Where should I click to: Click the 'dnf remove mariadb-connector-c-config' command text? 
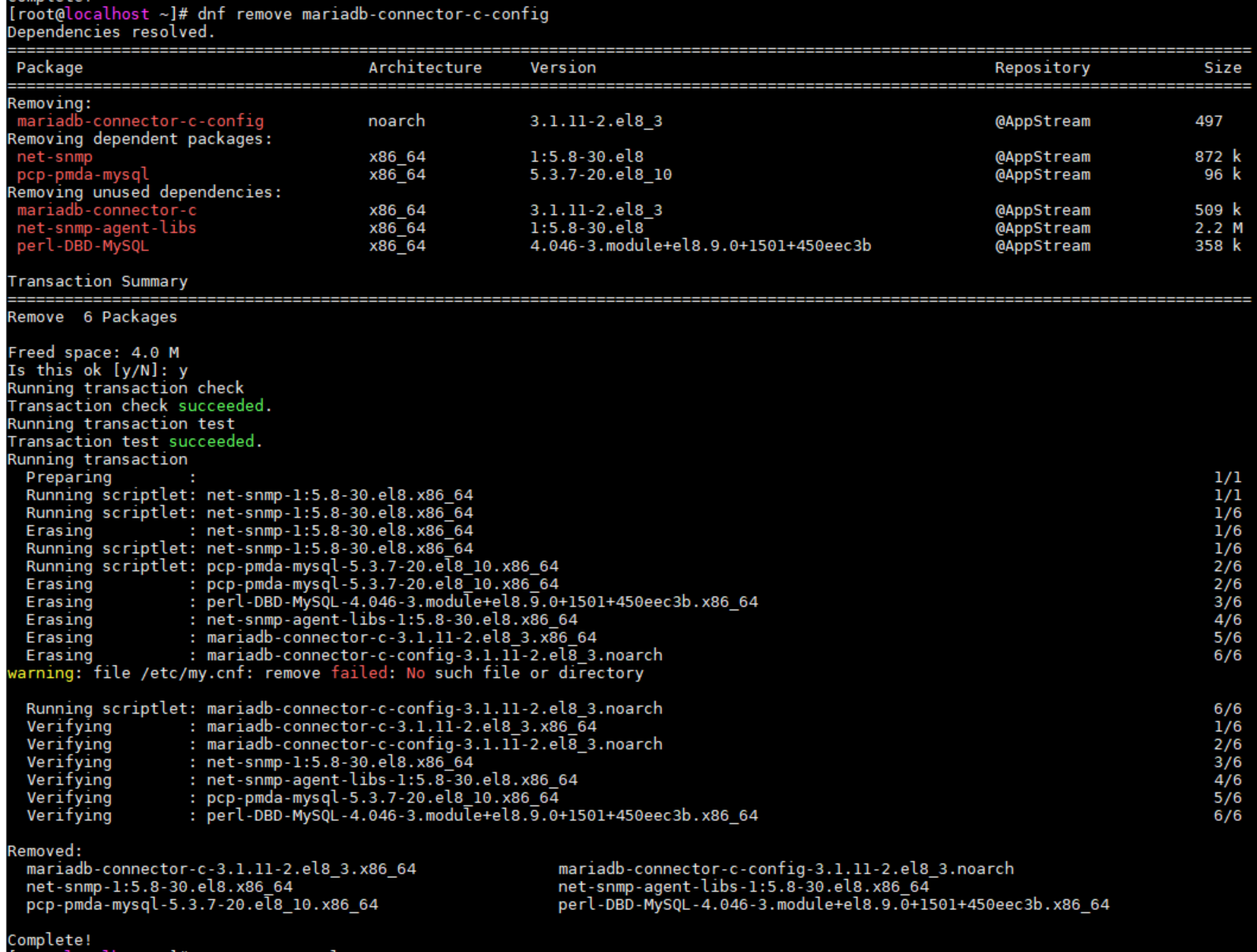point(373,14)
